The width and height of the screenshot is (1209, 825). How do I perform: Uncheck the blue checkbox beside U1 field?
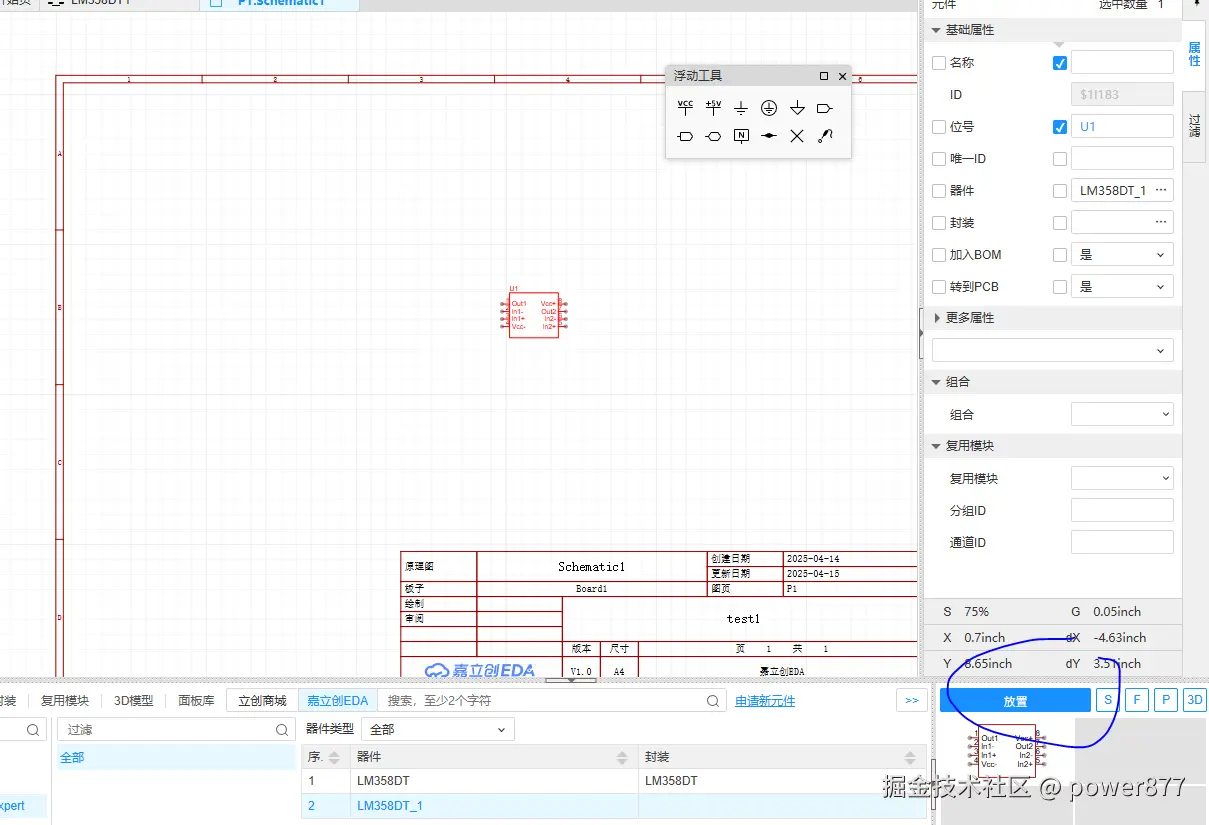tap(1060, 127)
